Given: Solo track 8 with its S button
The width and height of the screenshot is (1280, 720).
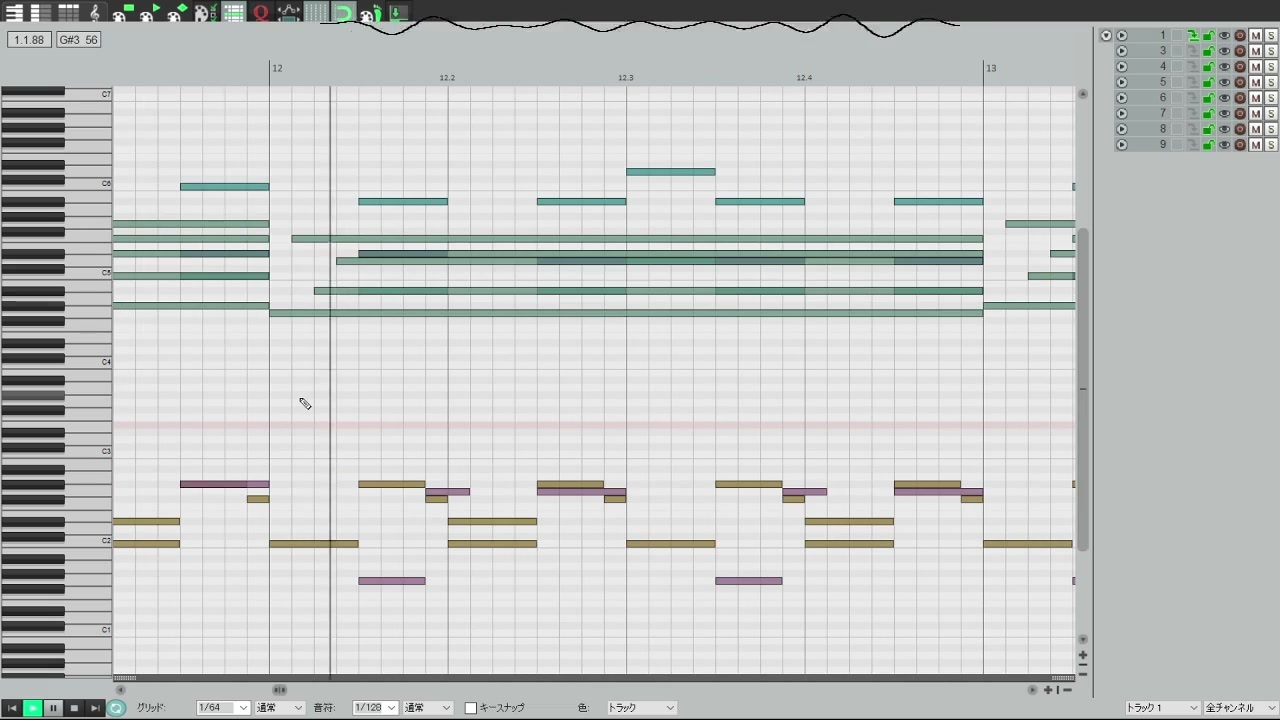Looking at the screenshot, I should coord(1271,129).
